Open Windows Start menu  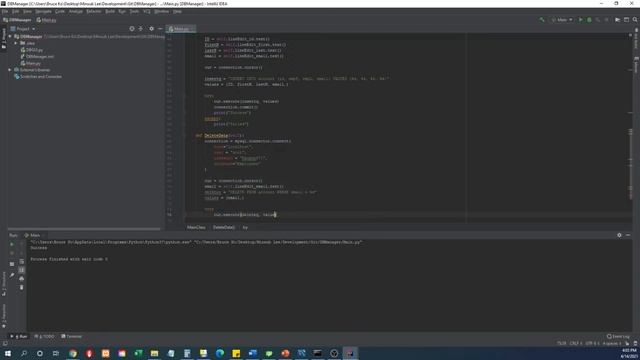(x=7, y=353)
